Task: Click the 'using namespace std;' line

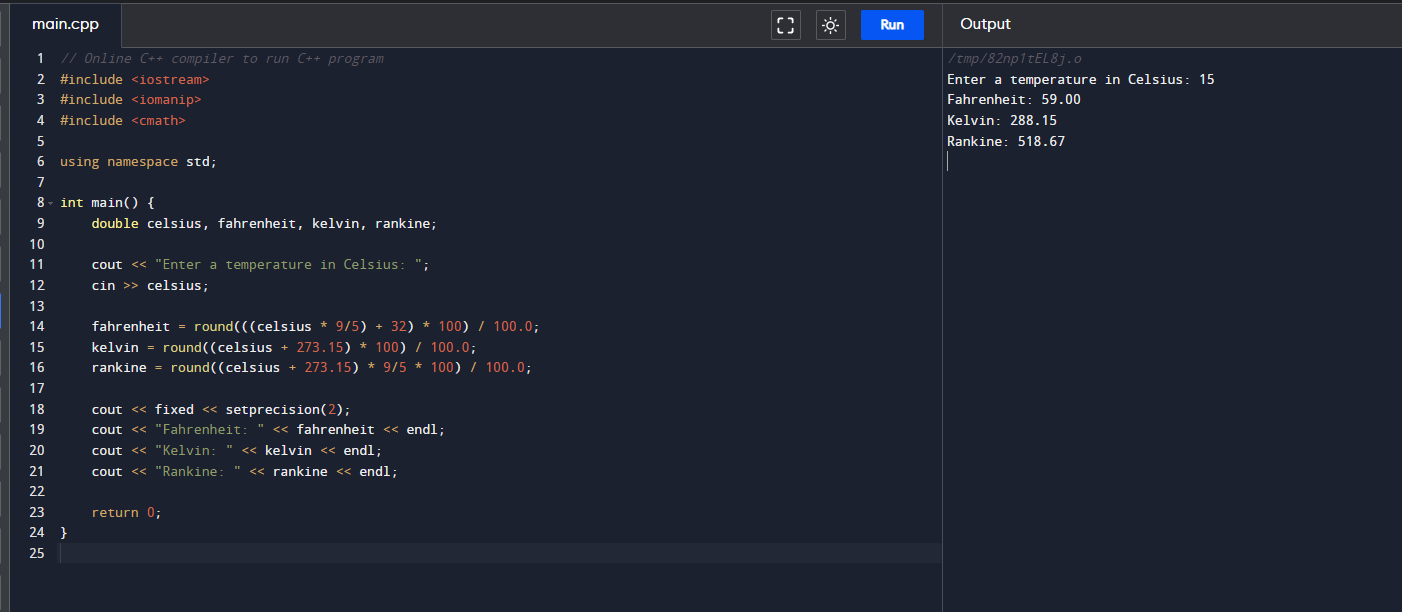Action: tap(137, 162)
